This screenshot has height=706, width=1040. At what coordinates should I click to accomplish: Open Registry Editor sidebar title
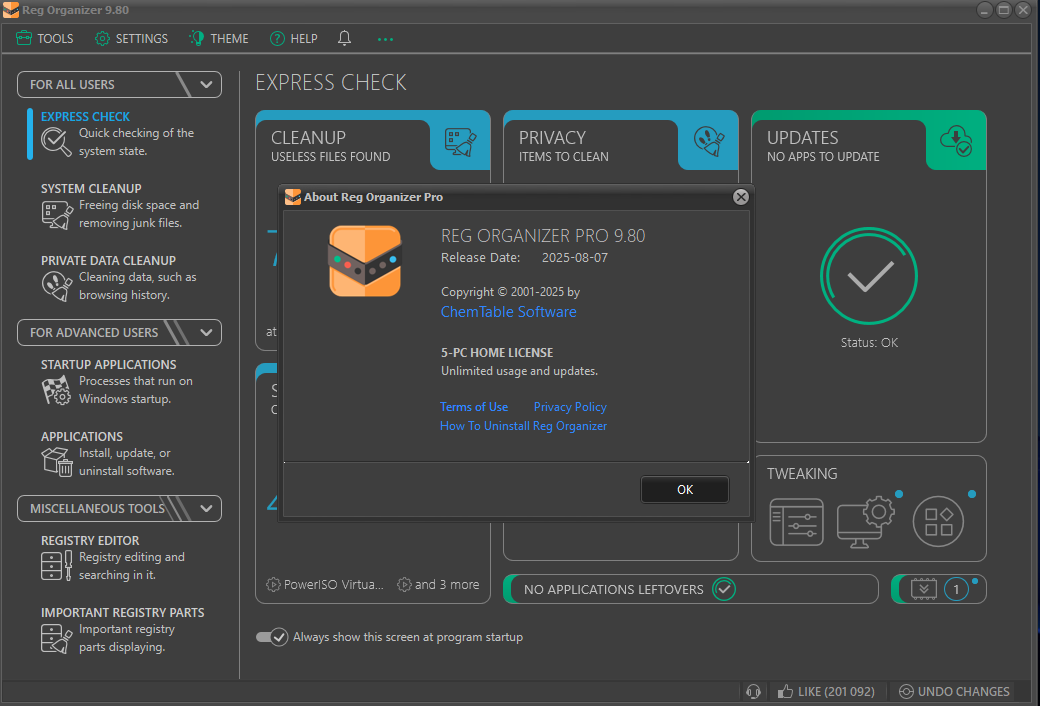90,541
